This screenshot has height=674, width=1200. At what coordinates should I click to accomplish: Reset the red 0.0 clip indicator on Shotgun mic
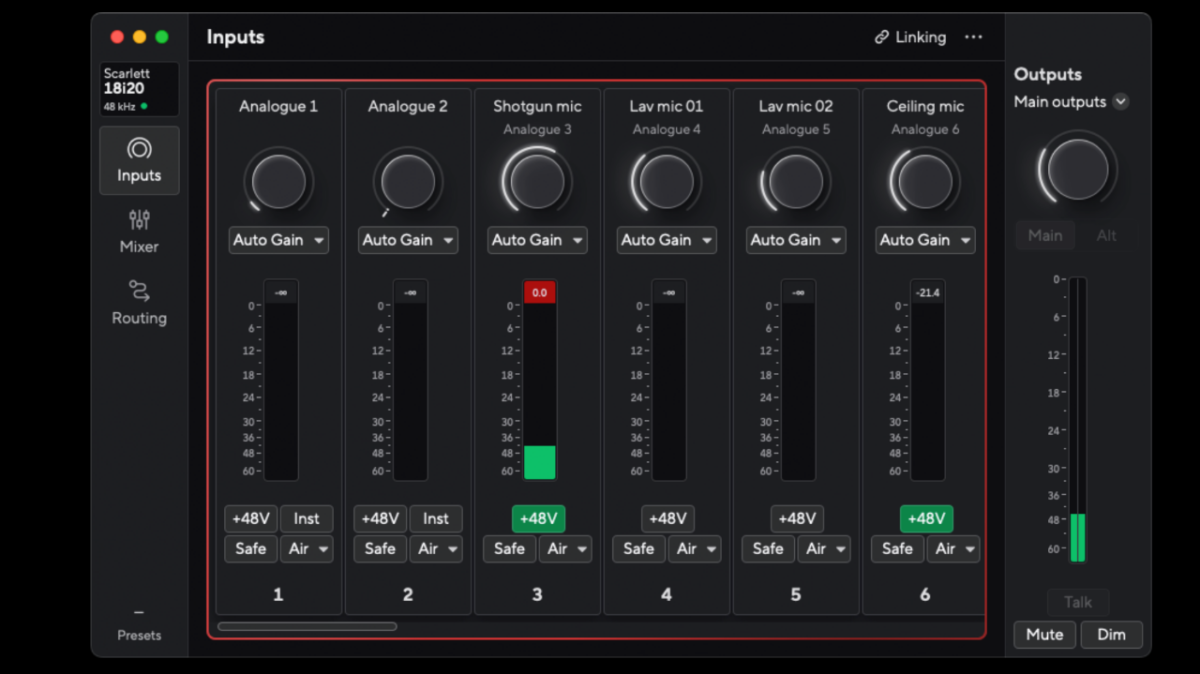pyautogui.click(x=539, y=292)
